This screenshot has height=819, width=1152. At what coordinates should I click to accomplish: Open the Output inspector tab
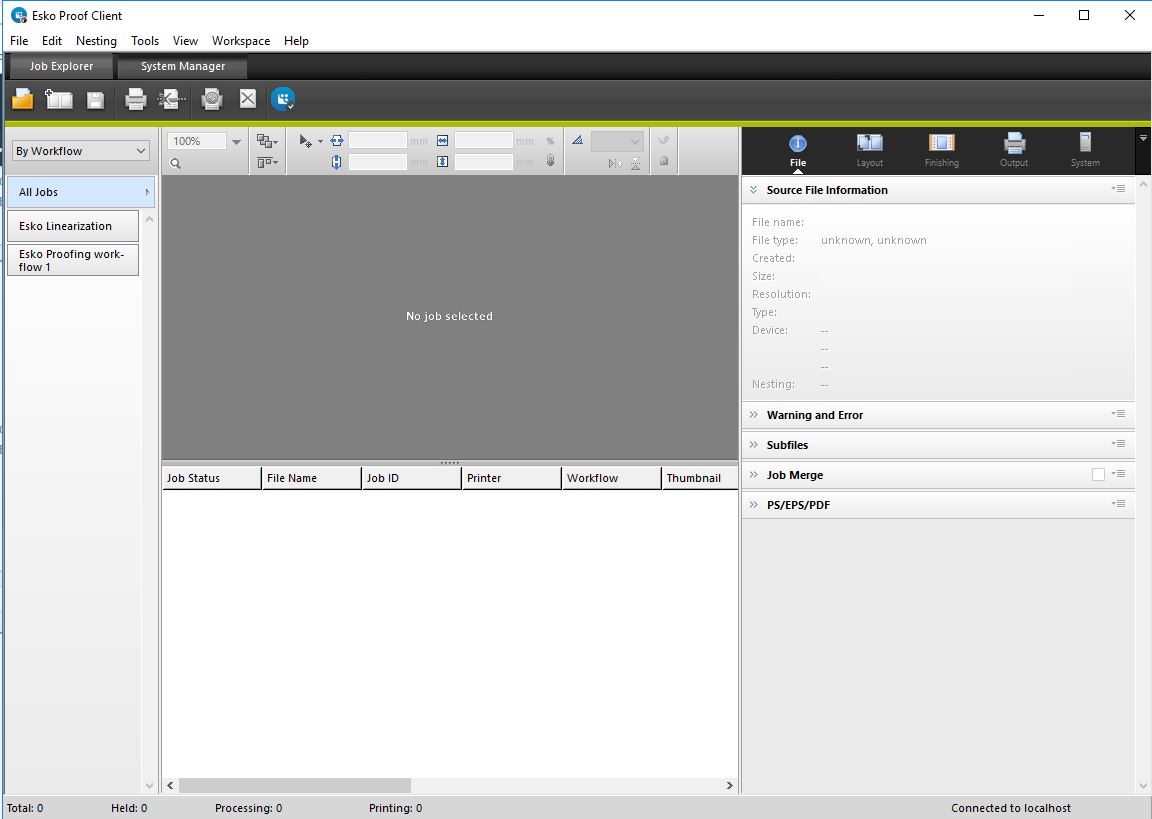(x=1014, y=150)
